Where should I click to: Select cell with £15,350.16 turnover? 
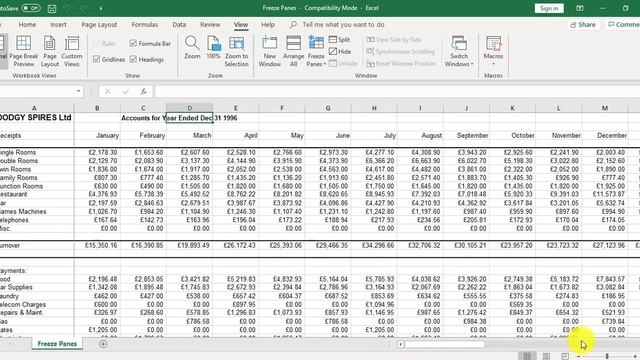[x=97, y=245]
